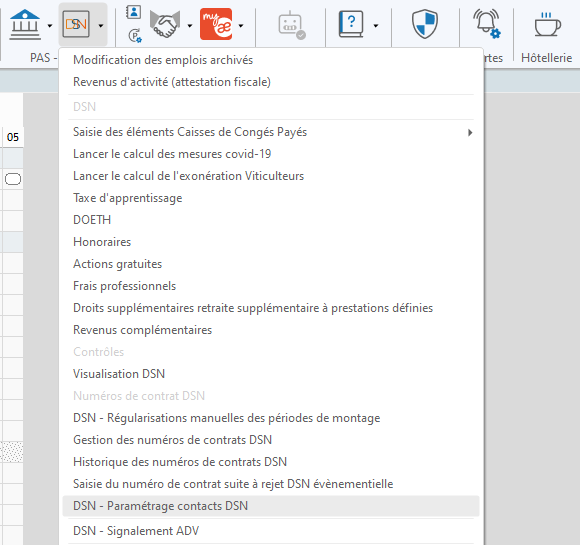Open the alert bell settings icon
The image size is (580, 545).
point(487,24)
